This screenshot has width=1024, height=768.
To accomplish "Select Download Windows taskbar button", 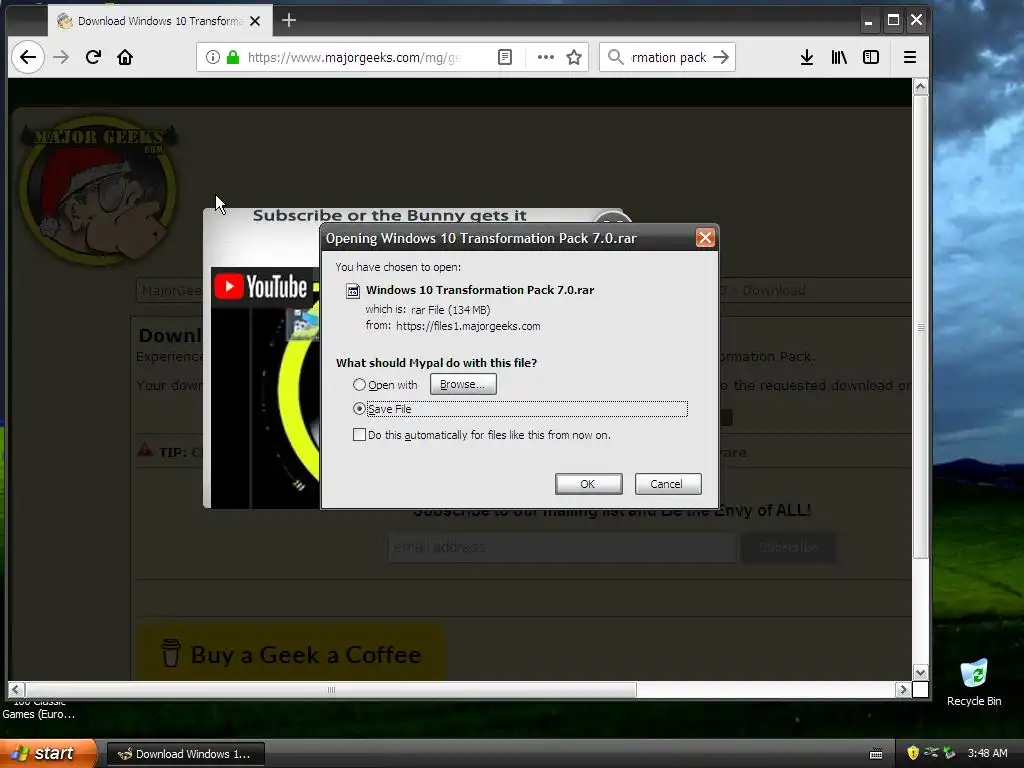I will click(x=185, y=754).
